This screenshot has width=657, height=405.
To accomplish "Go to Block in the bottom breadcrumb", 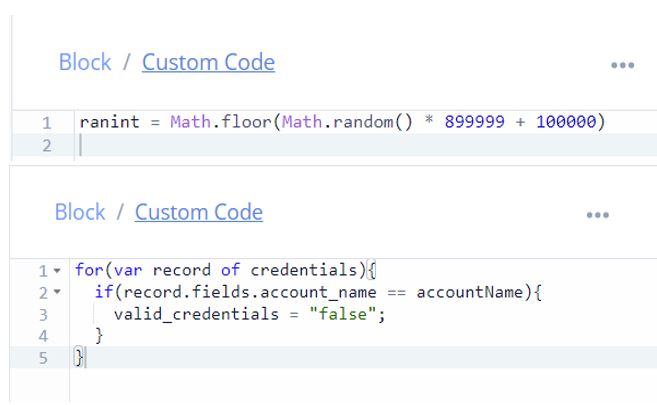I will click(80, 212).
